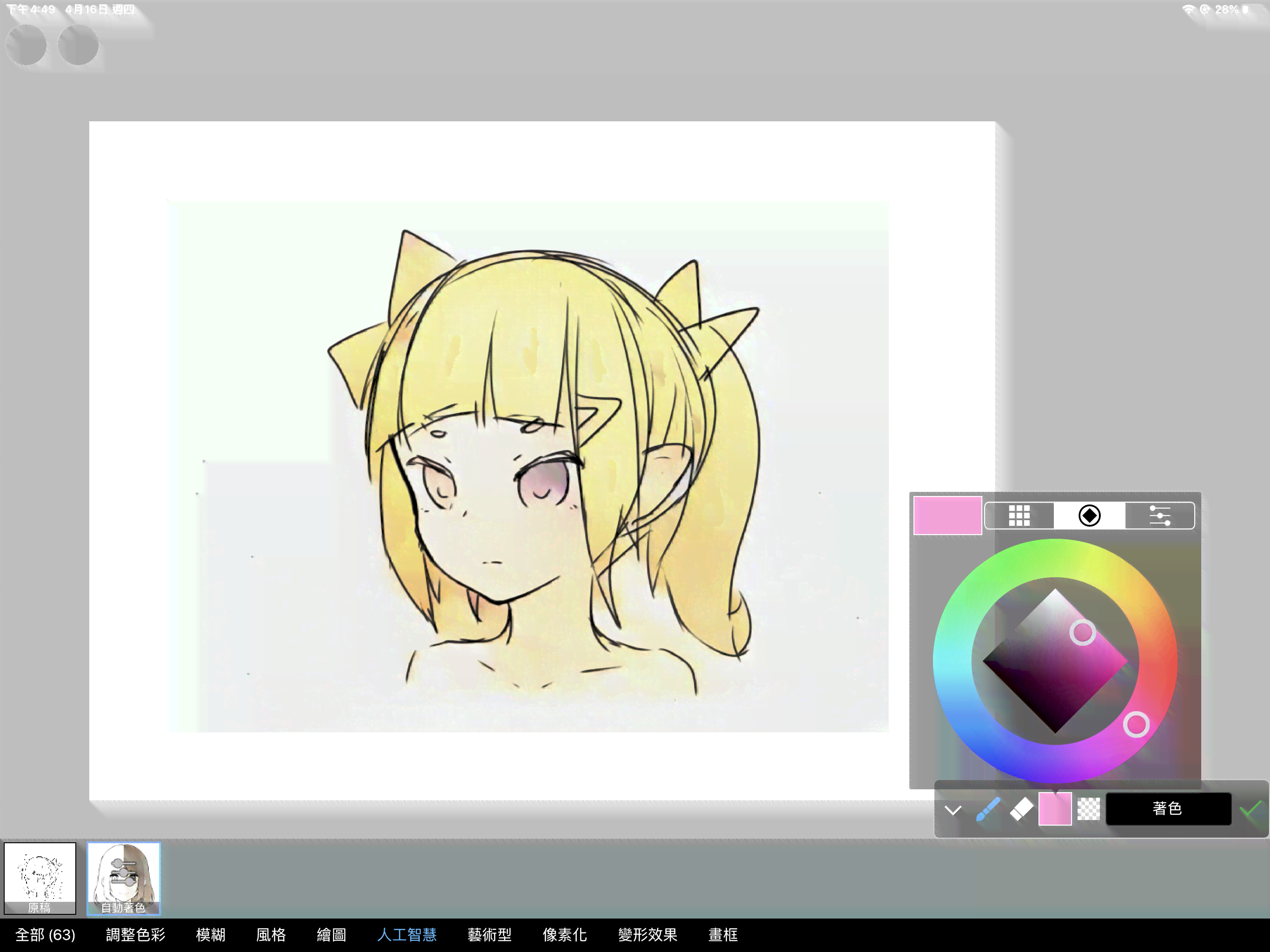Open the 風格 style filter category

(271, 935)
